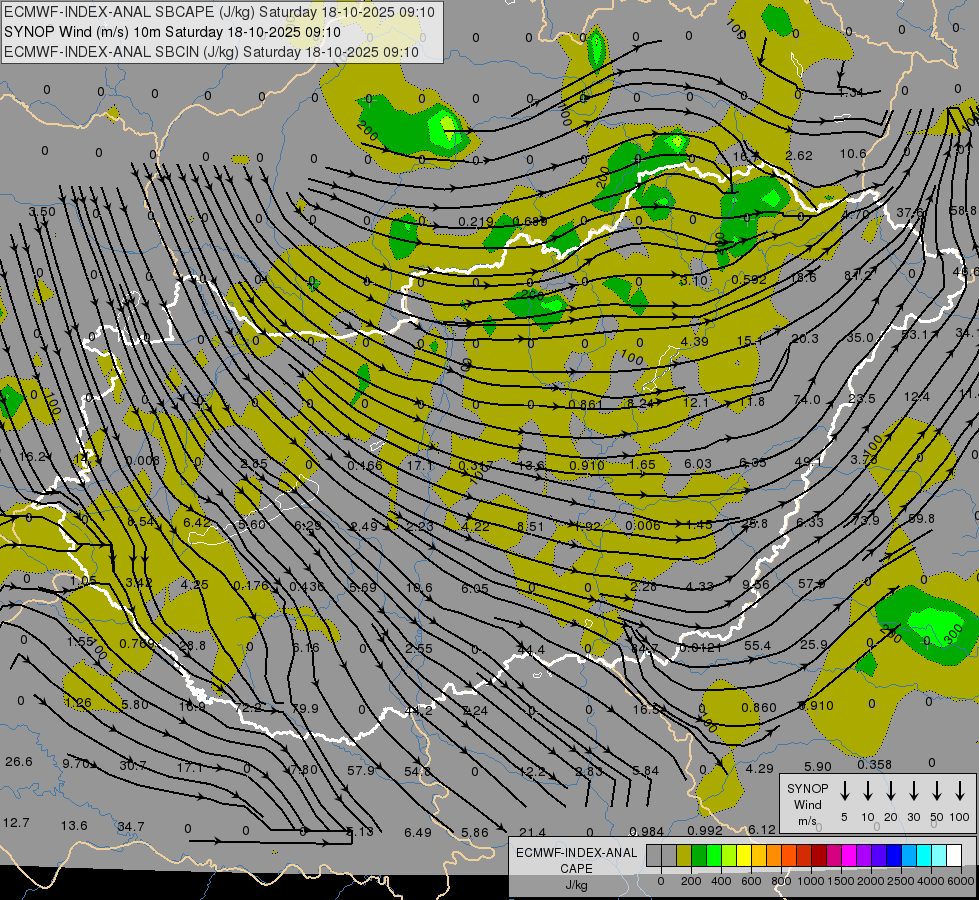Click the SYNOP Wind 10m title line

pos(172,32)
